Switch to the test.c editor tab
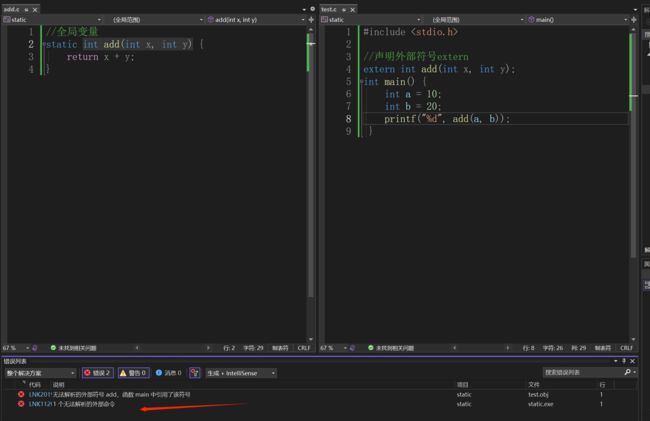The height and width of the screenshot is (421, 650). [x=329, y=9]
